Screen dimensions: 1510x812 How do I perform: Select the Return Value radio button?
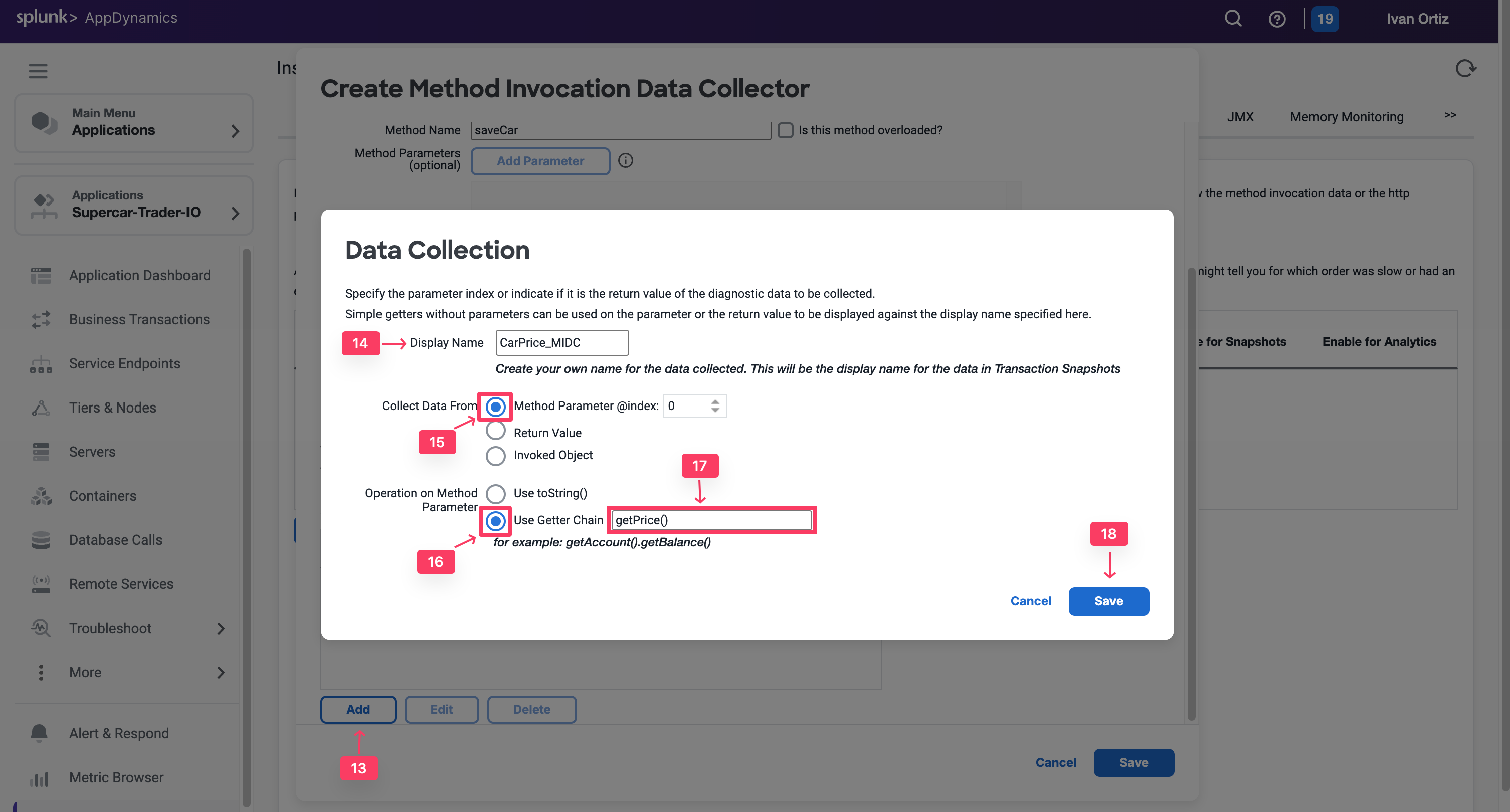pos(496,432)
